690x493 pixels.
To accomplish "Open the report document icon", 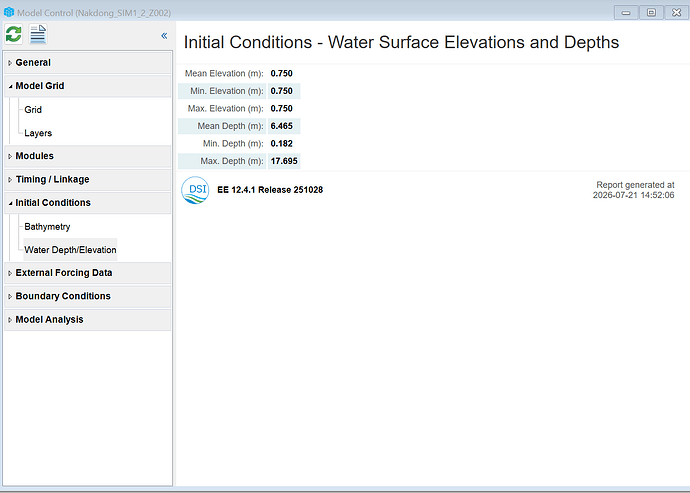I will [38, 34].
